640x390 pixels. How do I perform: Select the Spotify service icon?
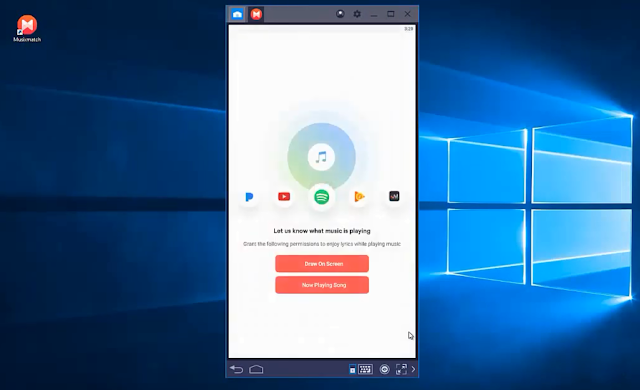click(x=322, y=197)
